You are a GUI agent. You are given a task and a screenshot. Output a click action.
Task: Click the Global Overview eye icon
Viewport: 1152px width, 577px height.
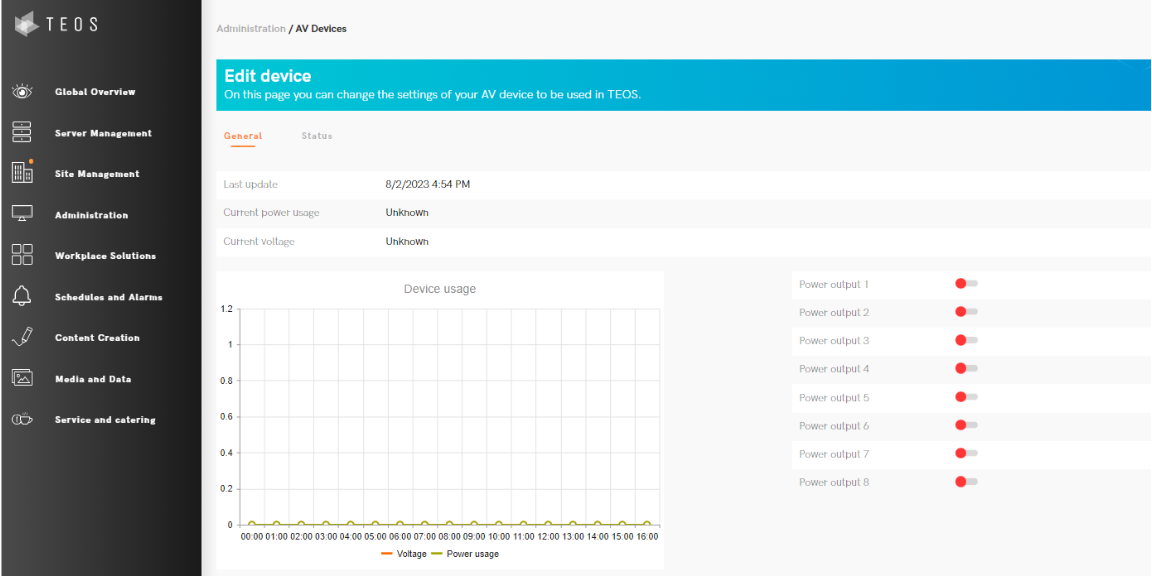tap(22, 92)
